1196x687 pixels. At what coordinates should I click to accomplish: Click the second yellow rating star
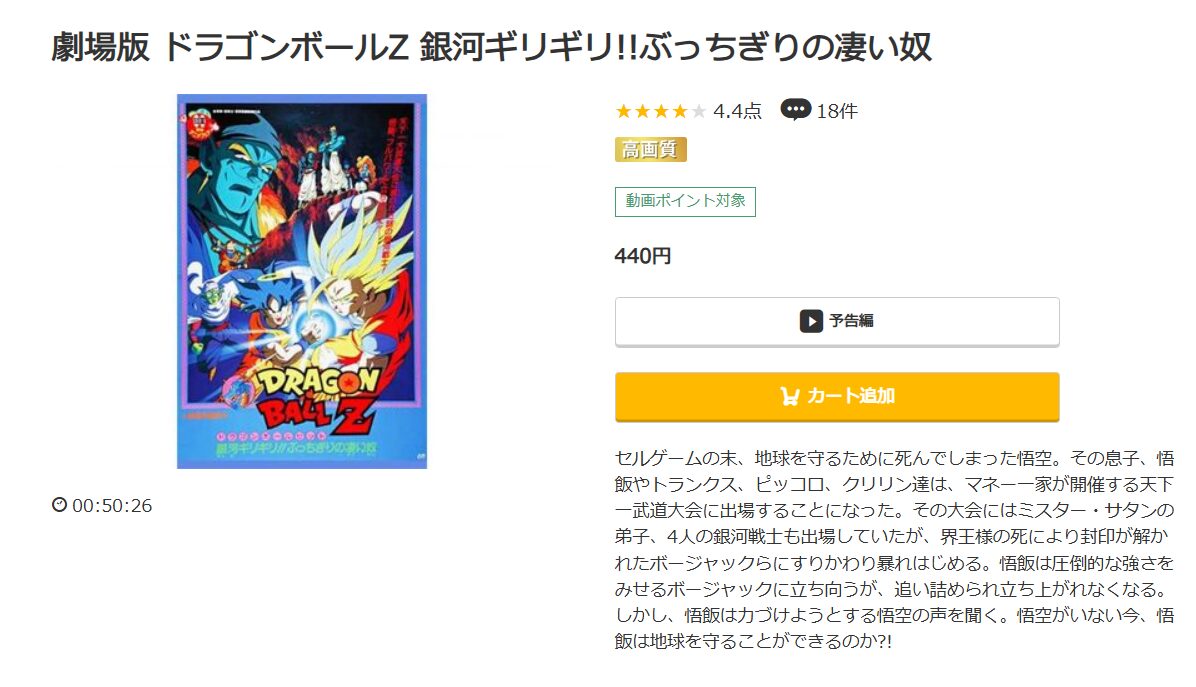(x=642, y=111)
